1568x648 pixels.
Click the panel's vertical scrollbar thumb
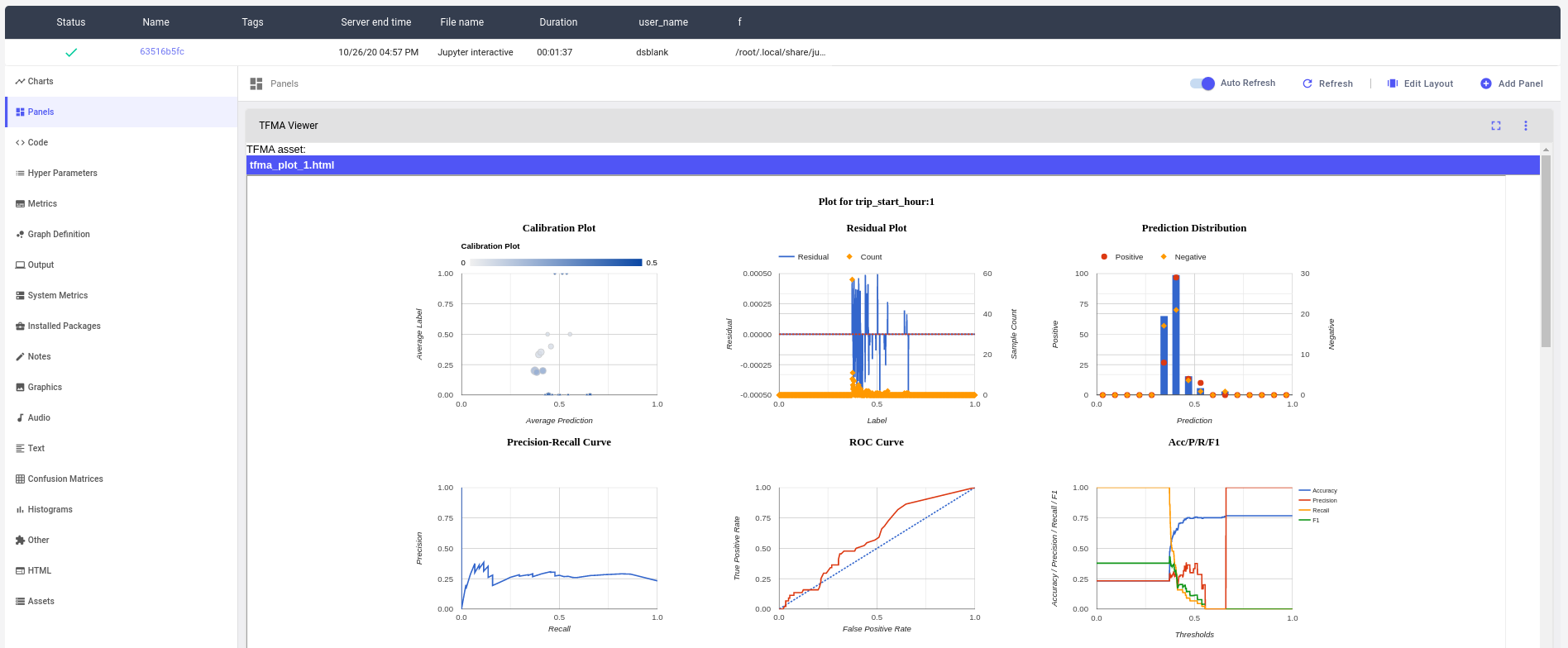tap(1545, 248)
